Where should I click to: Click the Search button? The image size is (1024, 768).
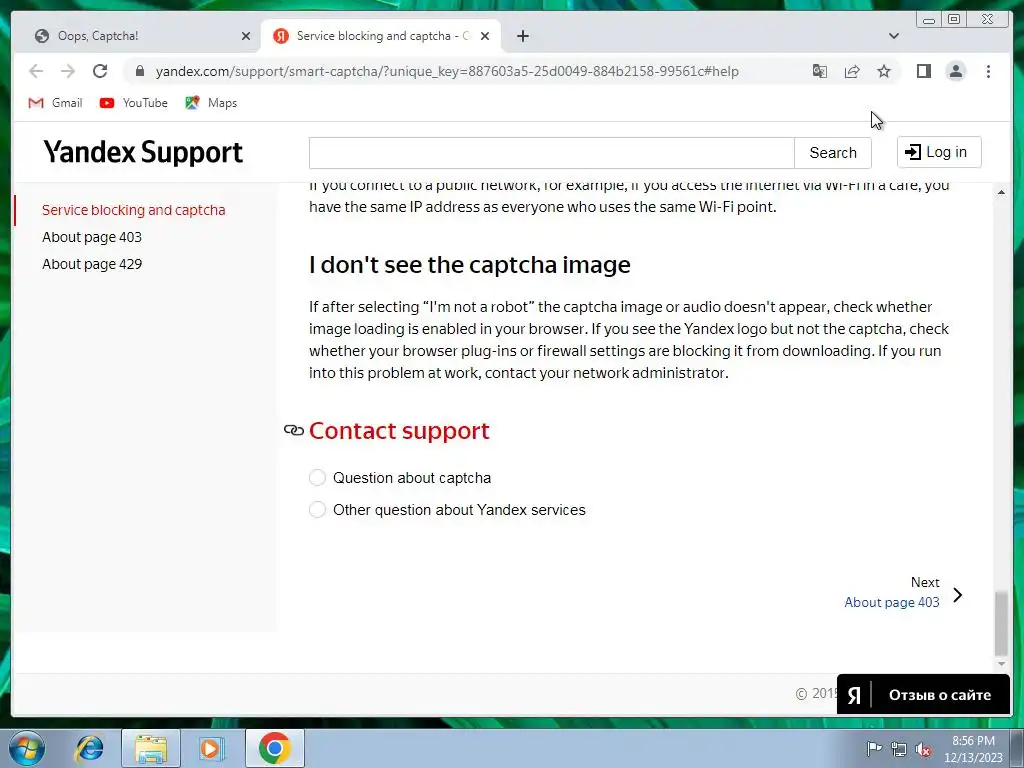[833, 153]
